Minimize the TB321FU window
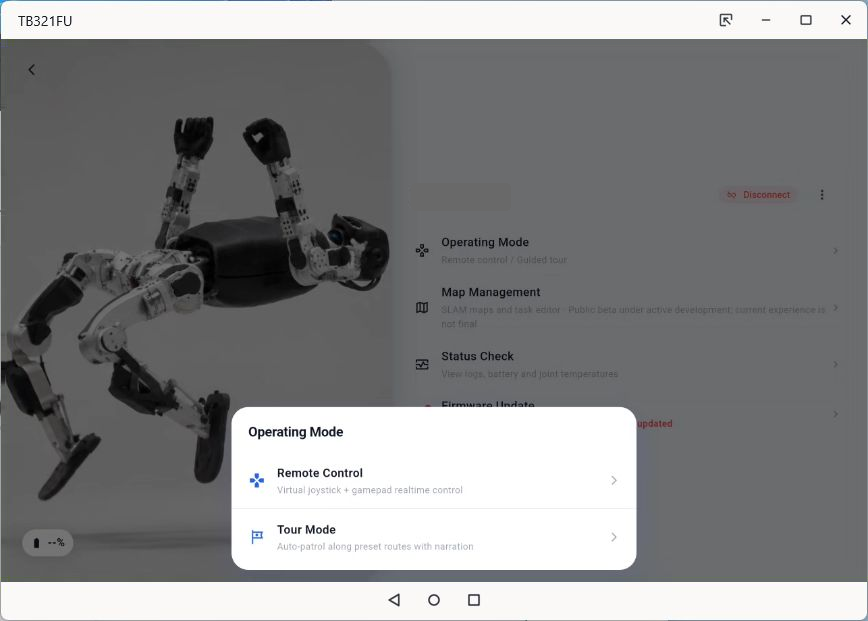This screenshot has height=621, width=868. (x=766, y=20)
